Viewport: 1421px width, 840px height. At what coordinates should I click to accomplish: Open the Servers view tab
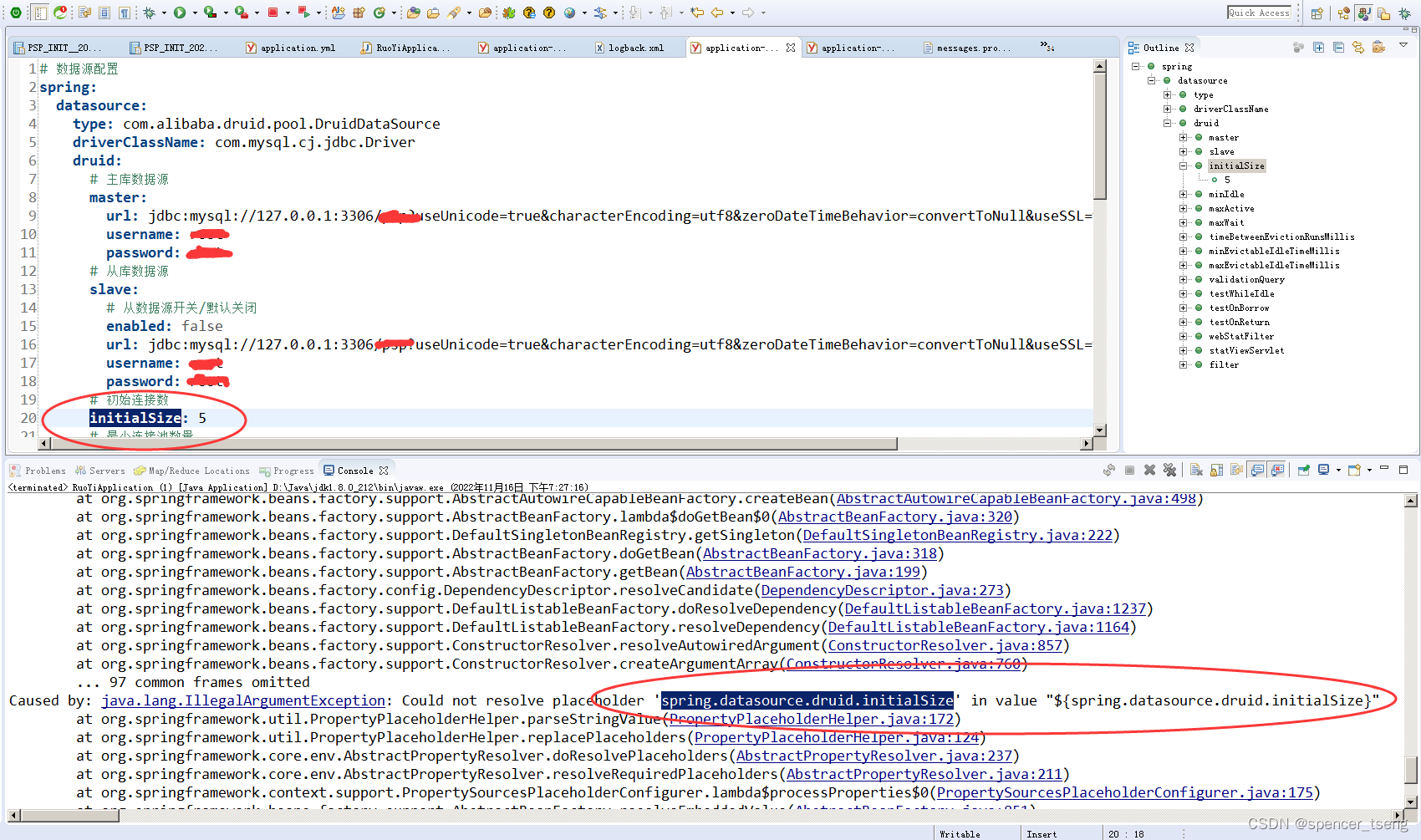coord(100,471)
